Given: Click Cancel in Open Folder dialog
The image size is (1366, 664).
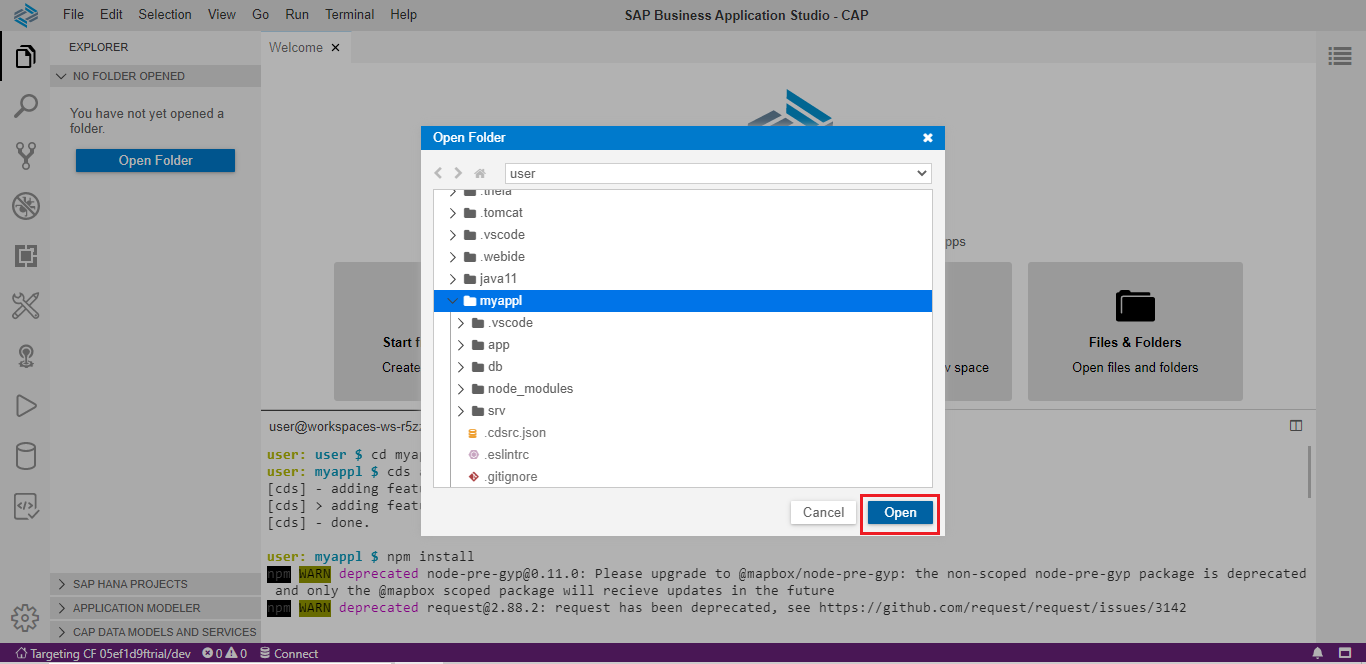Looking at the screenshot, I should [x=823, y=513].
